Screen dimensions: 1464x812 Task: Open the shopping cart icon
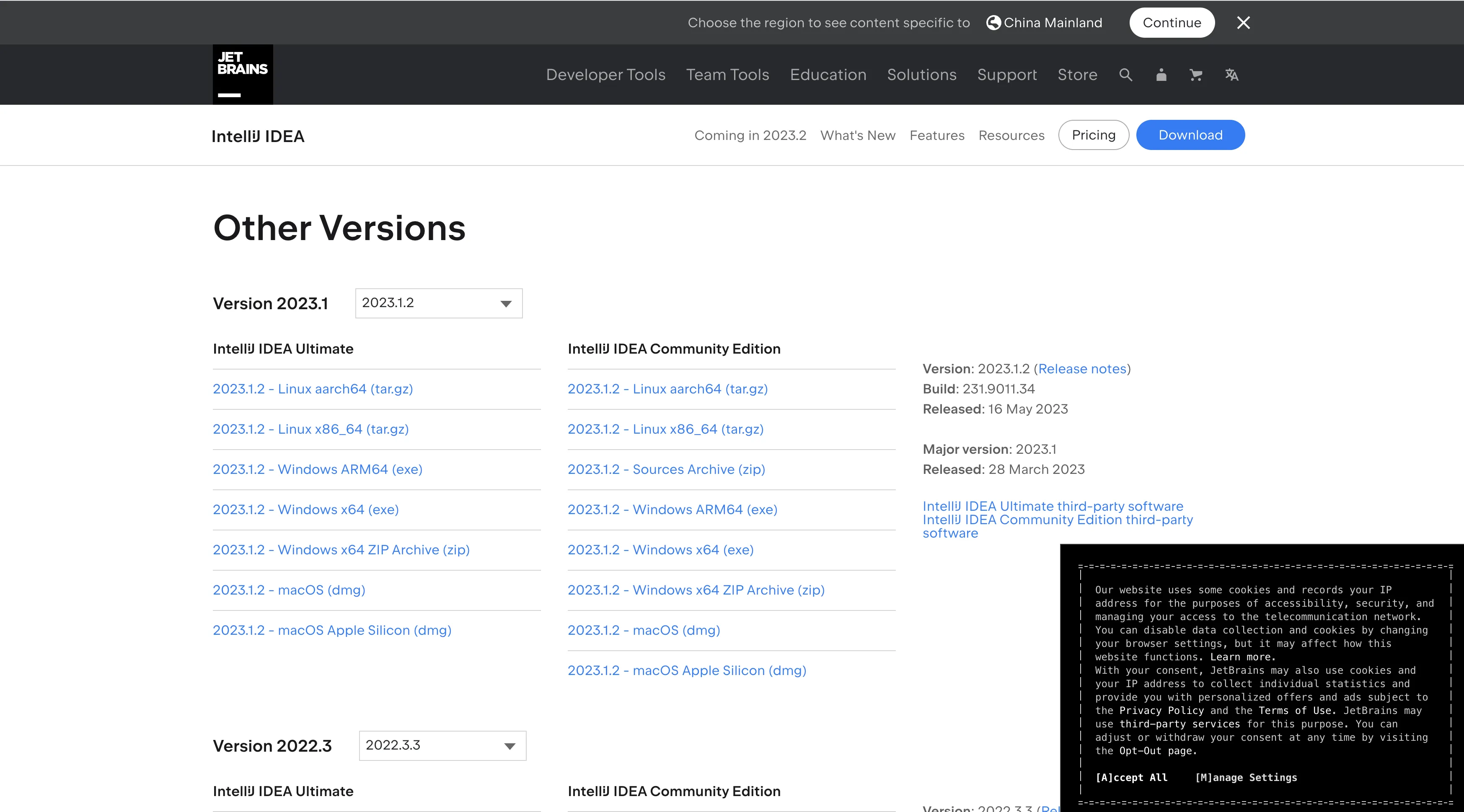pyautogui.click(x=1196, y=75)
